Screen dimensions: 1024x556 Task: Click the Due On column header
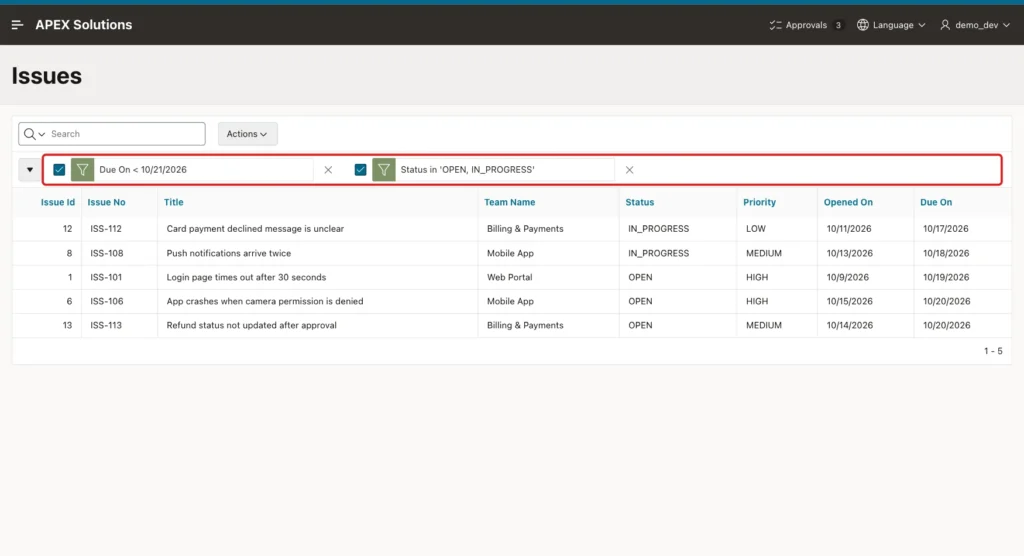pos(936,203)
